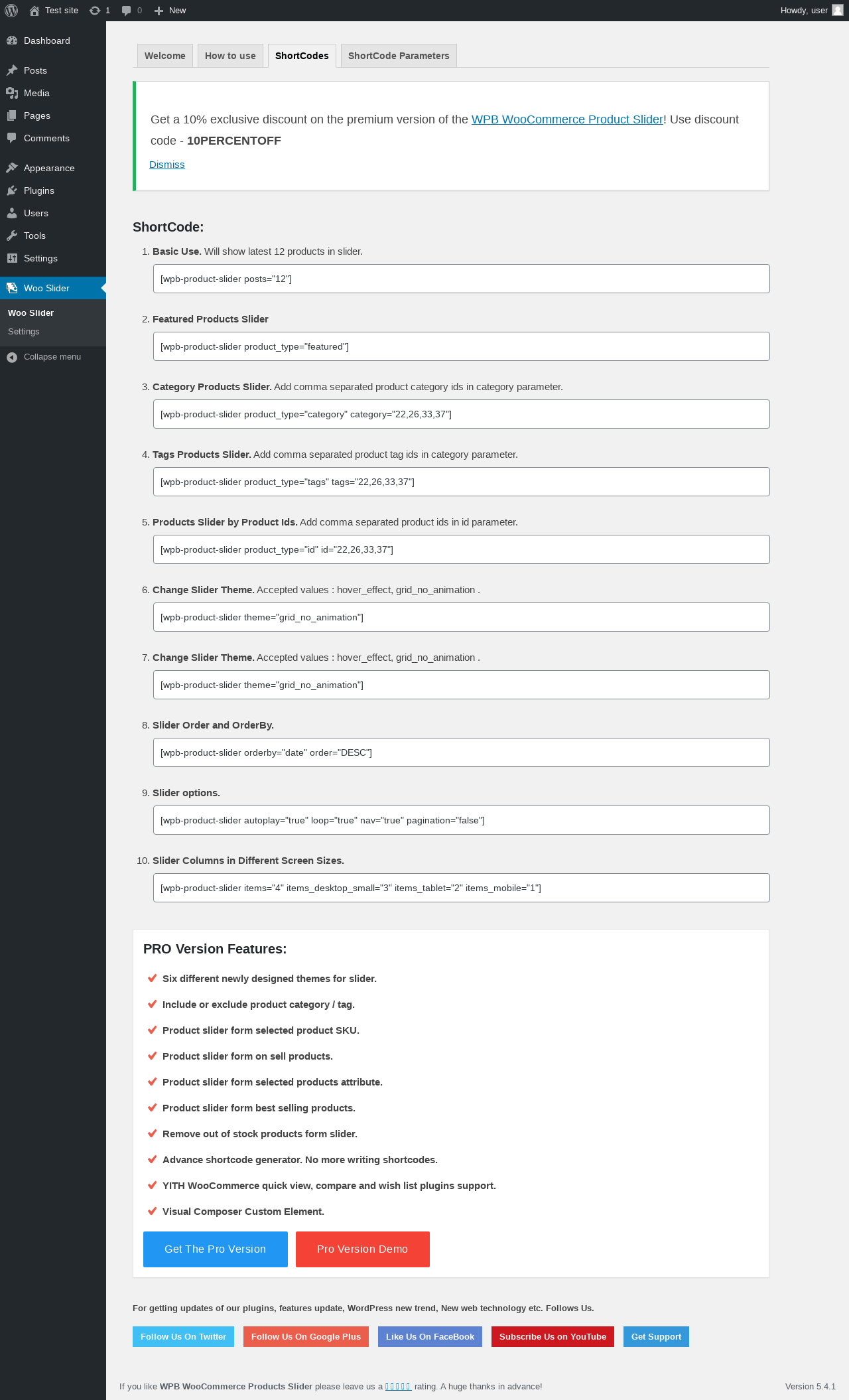The width and height of the screenshot is (849, 1400).
Task: Select the ShortCodes tab
Action: [302, 56]
